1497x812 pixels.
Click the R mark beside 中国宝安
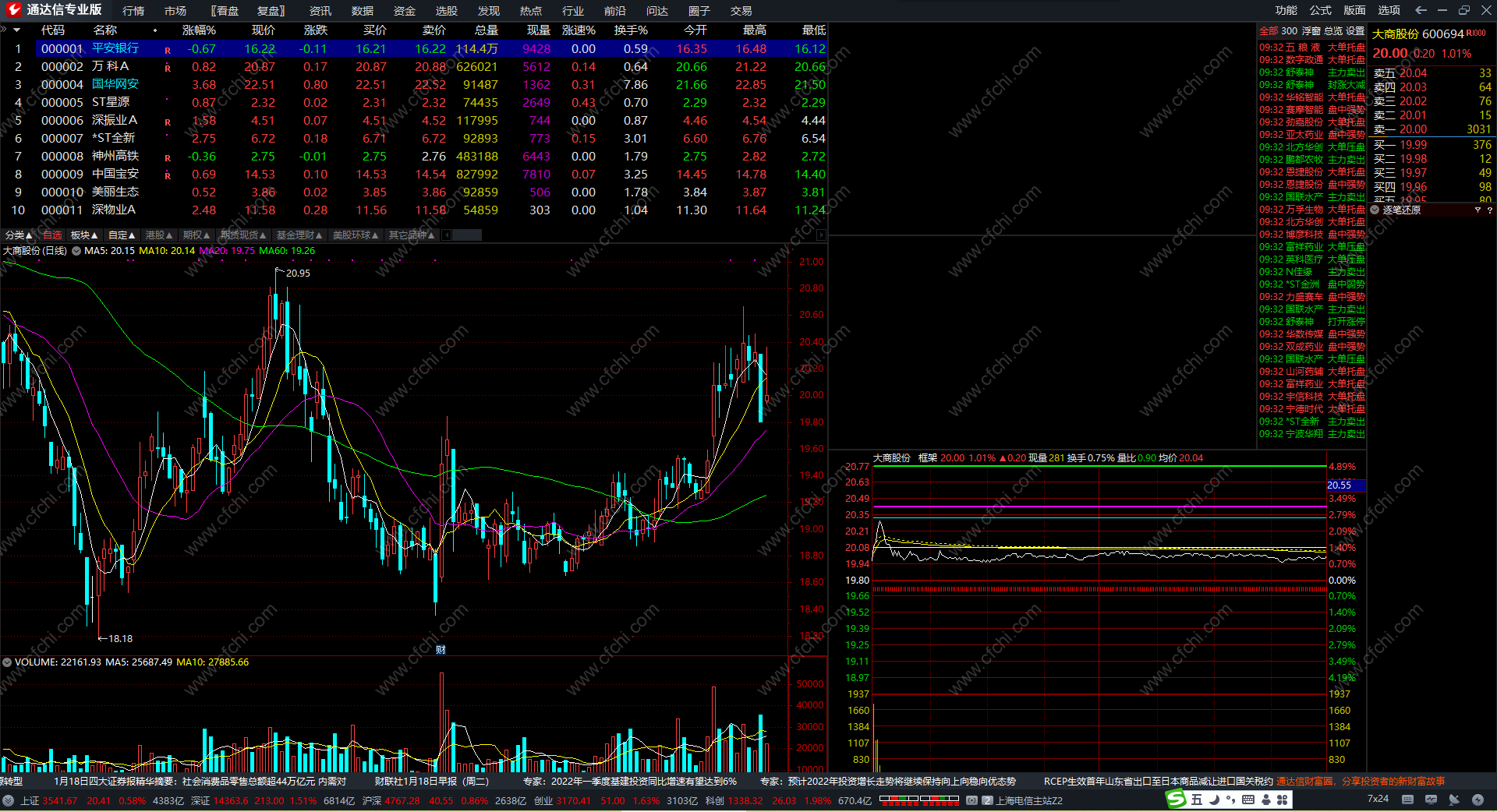[x=168, y=176]
